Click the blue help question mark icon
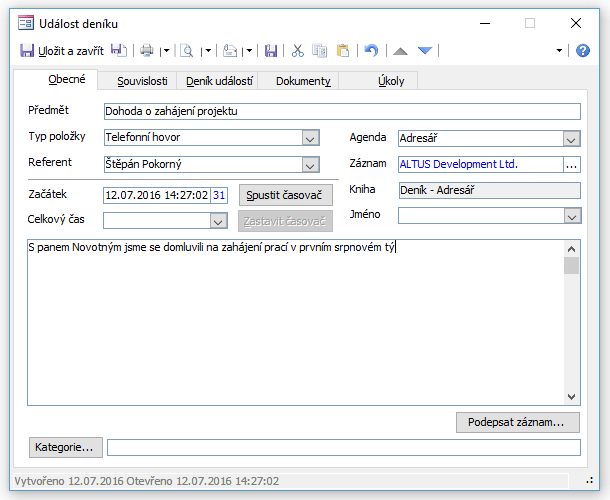Image resolution: width=610 pixels, height=500 pixels. 583,51
